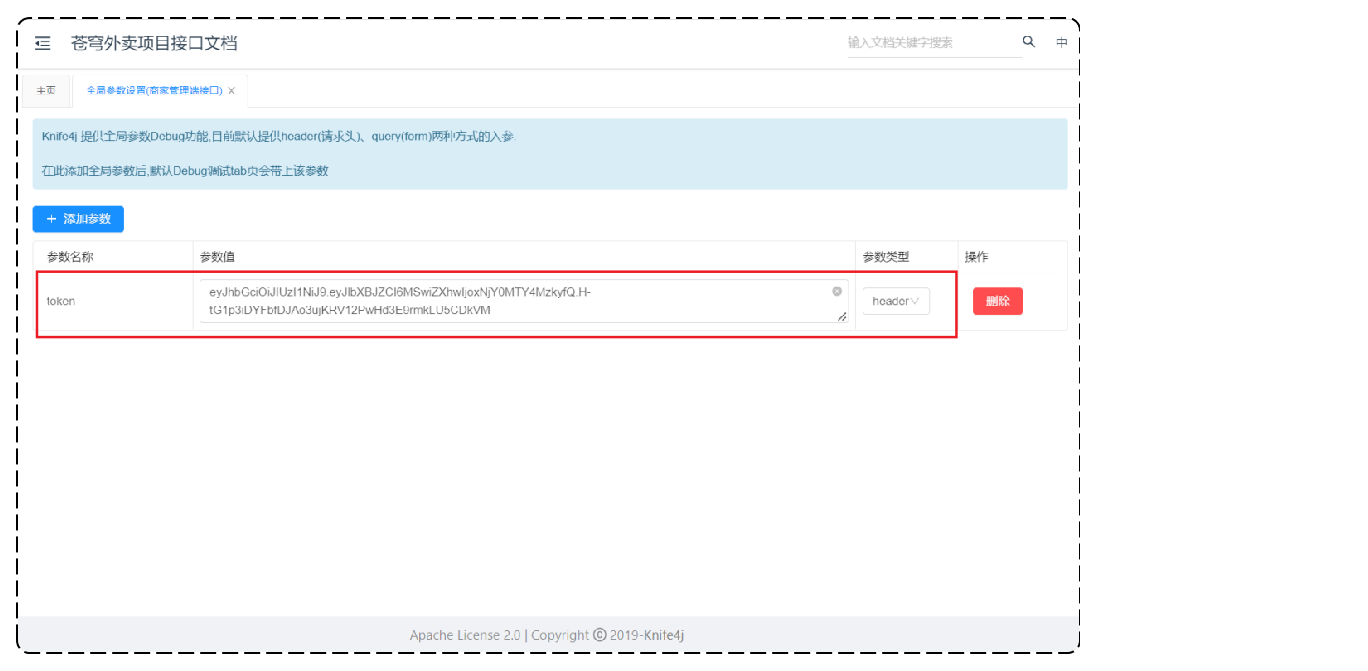Click the 添加参数 button

[x=81, y=219]
